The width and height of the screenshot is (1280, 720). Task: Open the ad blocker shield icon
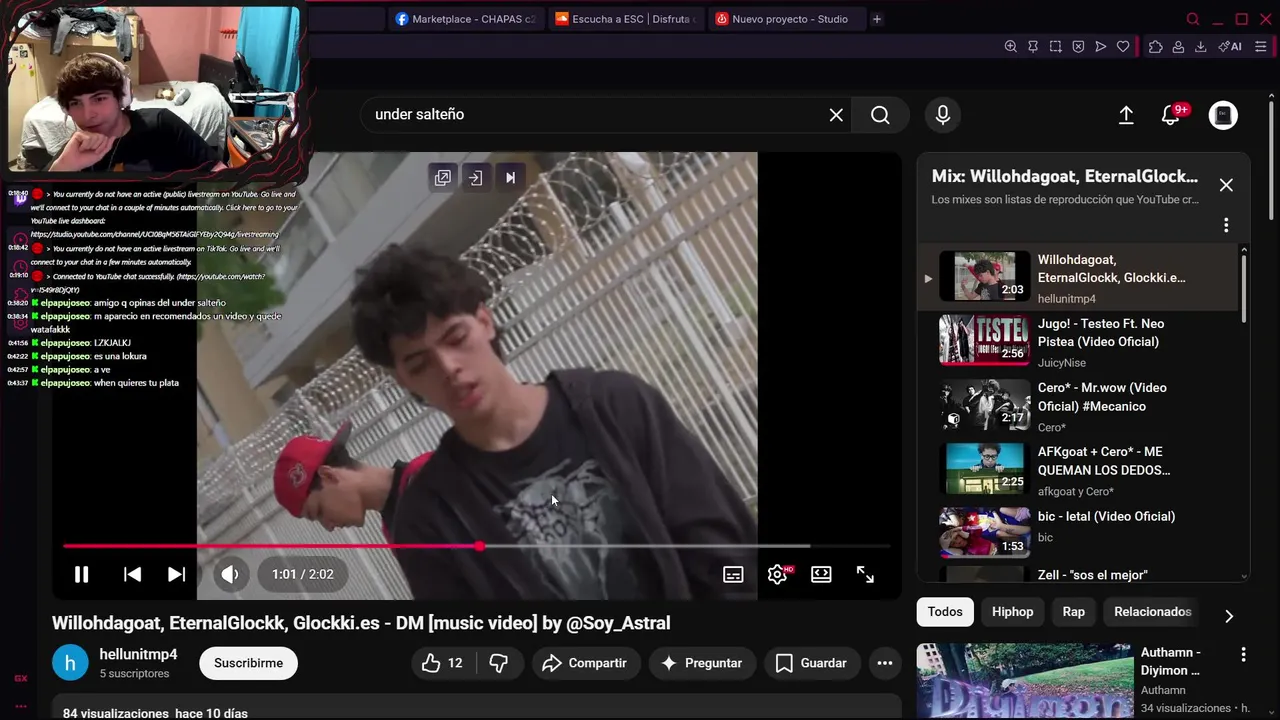click(x=1078, y=47)
